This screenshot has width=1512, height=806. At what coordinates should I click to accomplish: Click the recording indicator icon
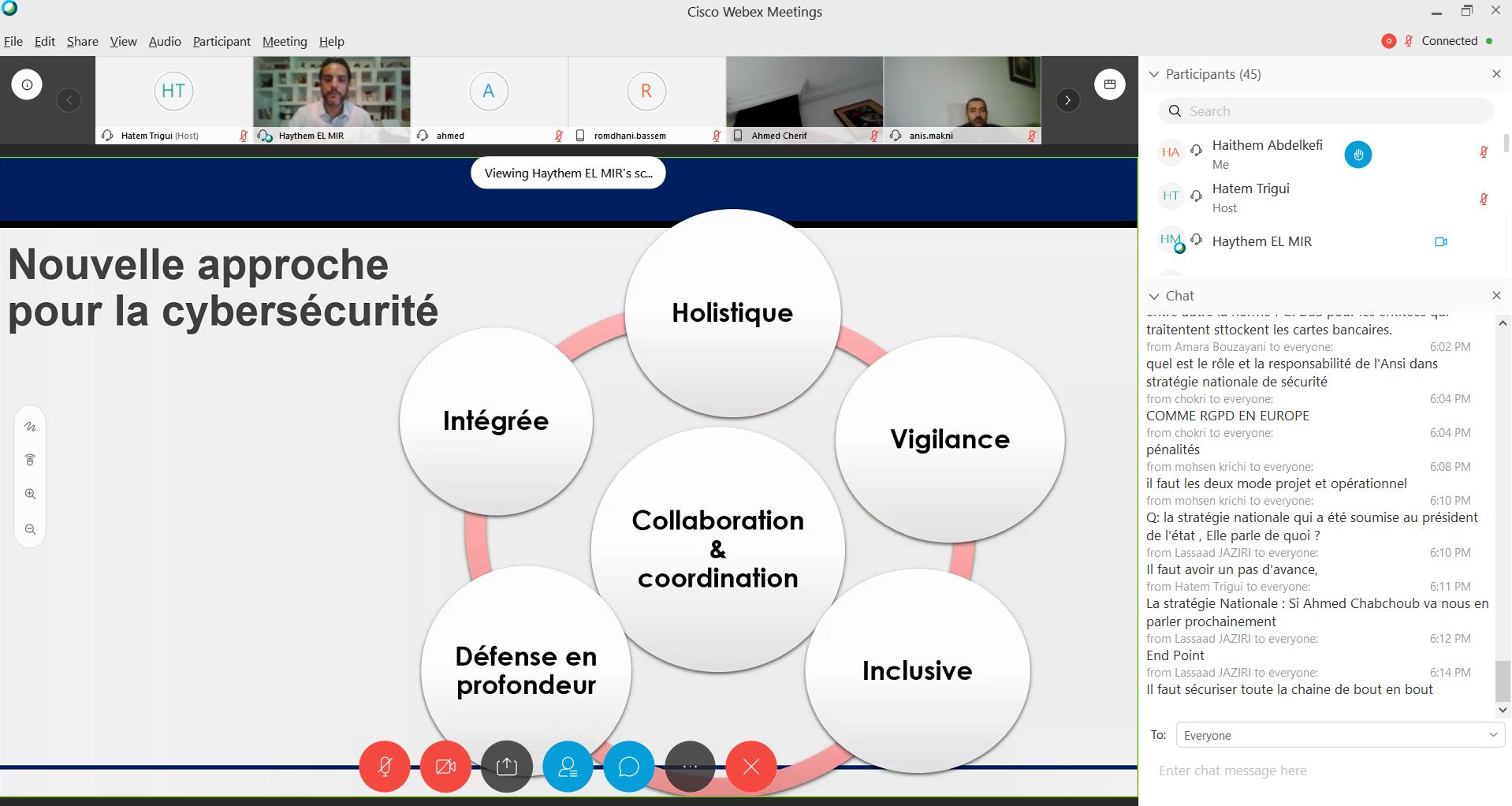(1389, 41)
